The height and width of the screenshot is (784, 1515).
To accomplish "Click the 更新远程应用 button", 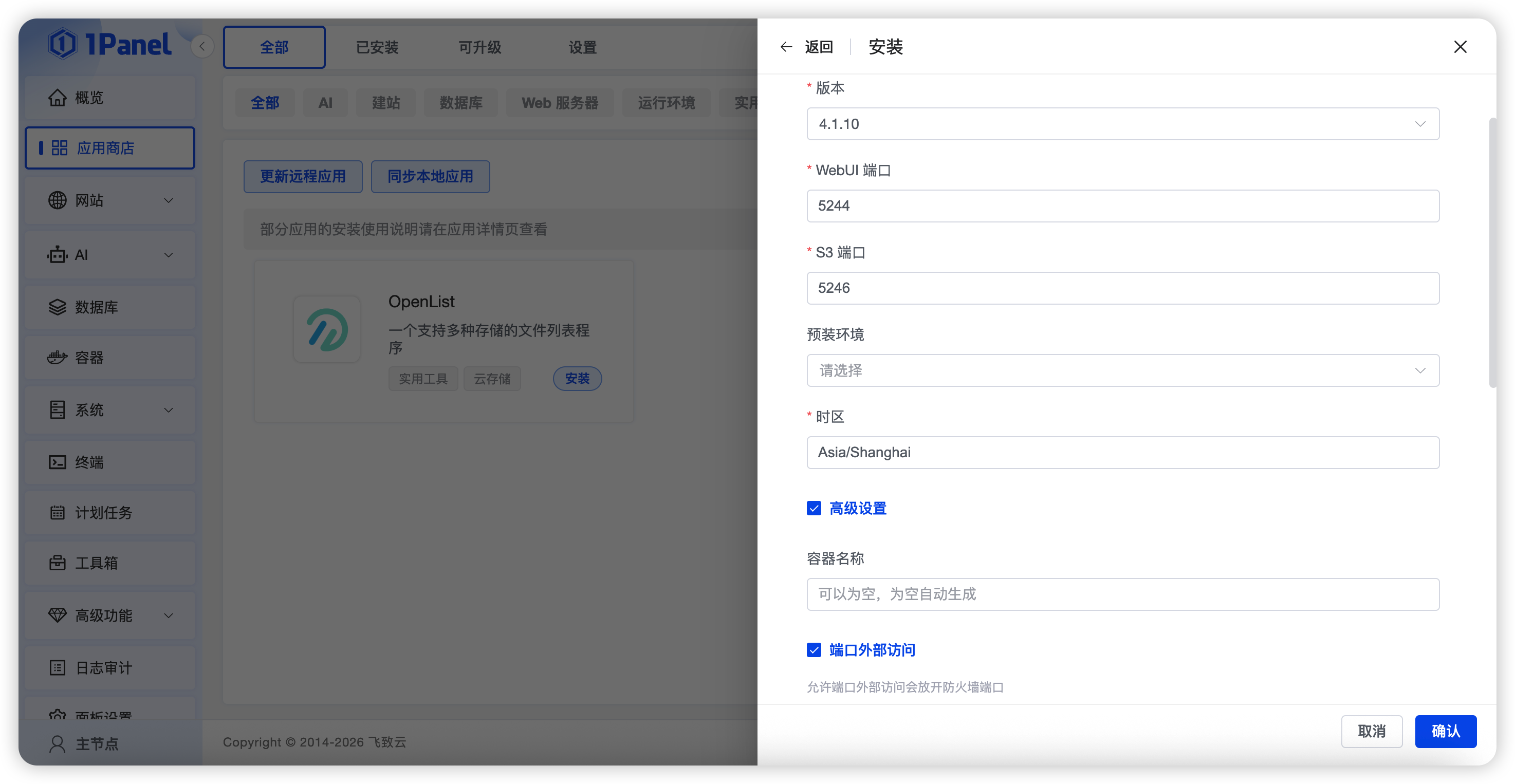I will coord(302,176).
